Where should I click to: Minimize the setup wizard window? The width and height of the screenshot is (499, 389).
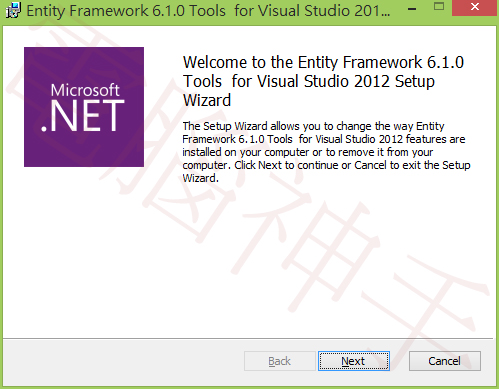tap(412, 8)
